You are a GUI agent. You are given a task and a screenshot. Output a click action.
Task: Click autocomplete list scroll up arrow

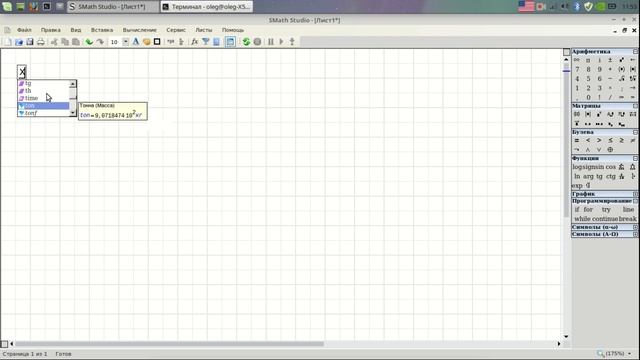73,84
